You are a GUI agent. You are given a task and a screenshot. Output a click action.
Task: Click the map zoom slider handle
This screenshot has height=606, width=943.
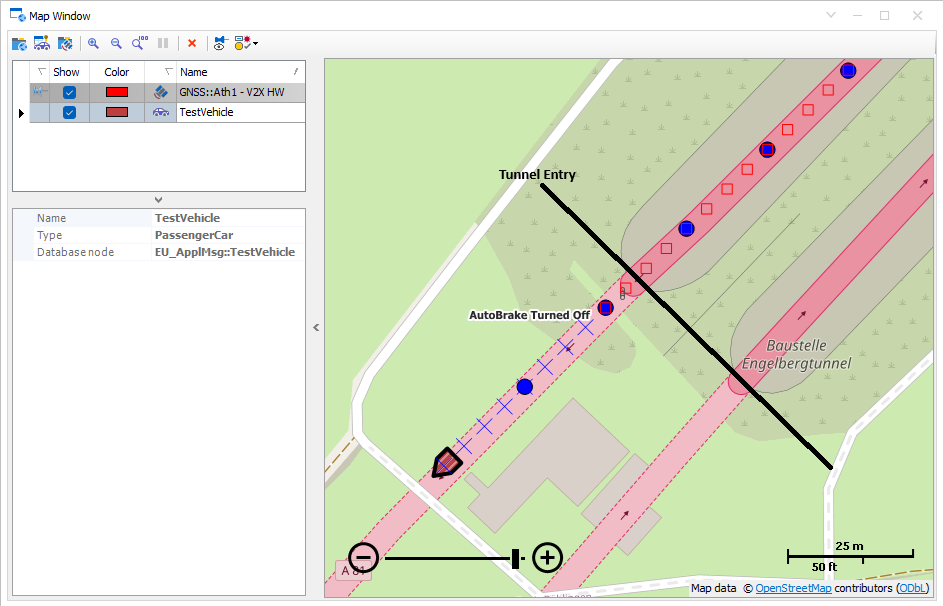pos(515,558)
